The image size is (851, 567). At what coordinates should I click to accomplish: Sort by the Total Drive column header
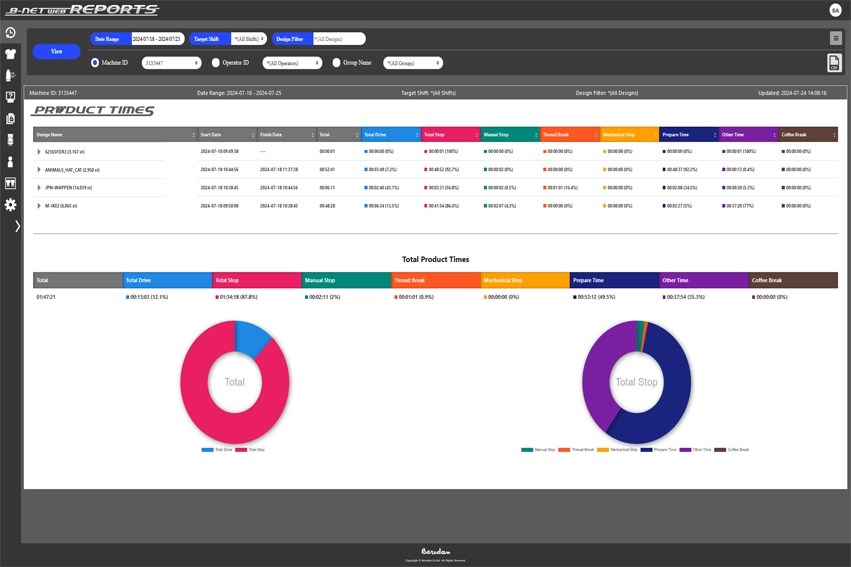[x=389, y=134]
